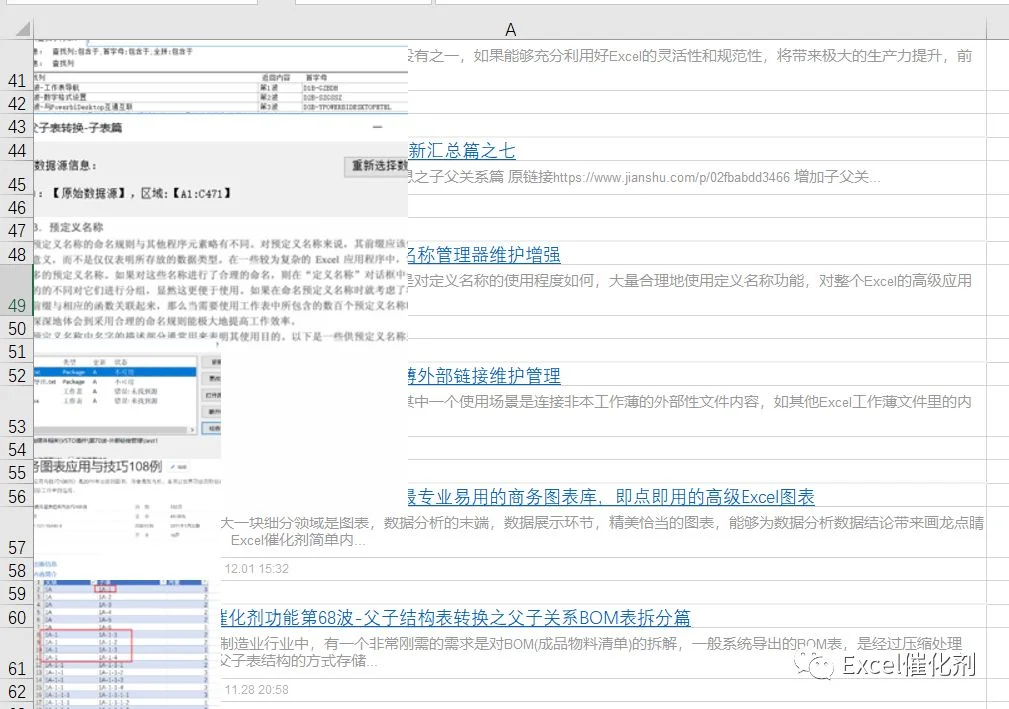
Task: Follow the "簿外部链接维护管理" hyperlink
Action: click(484, 376)
